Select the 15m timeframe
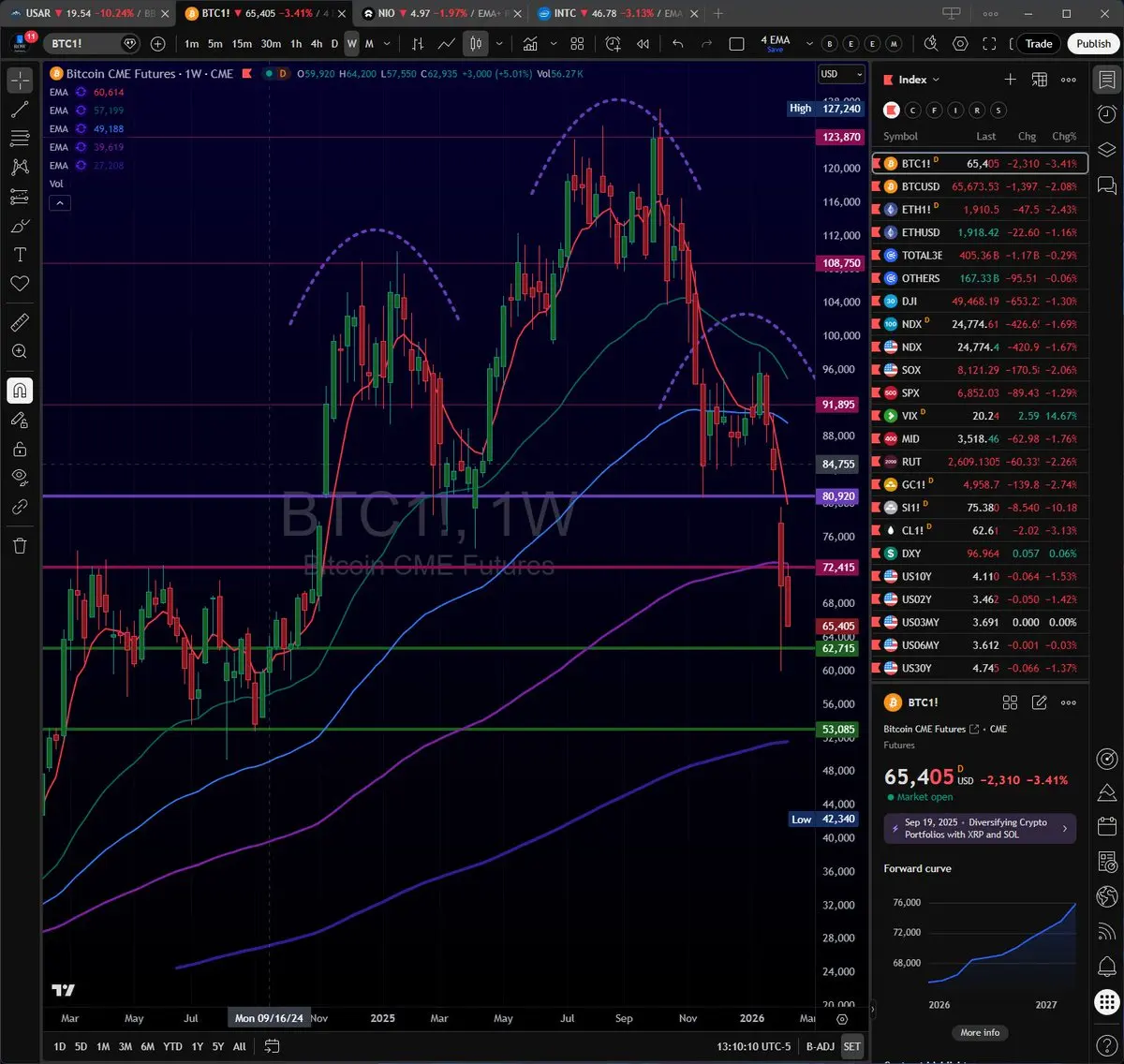Viewport: 1124px width, 1064px height. click(242, 44)
